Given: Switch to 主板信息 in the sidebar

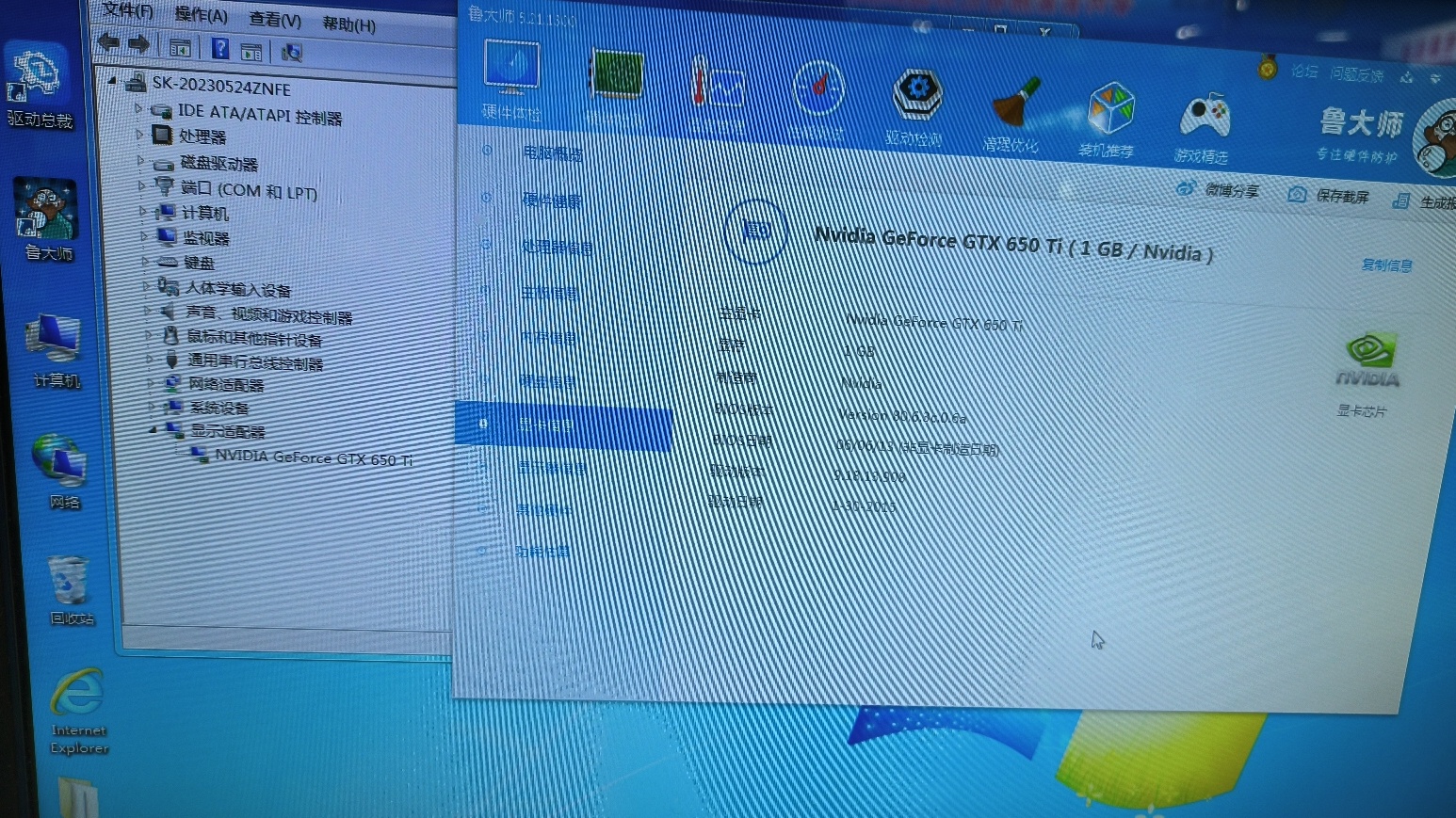Looking at the screenshot, I should 550,293.
